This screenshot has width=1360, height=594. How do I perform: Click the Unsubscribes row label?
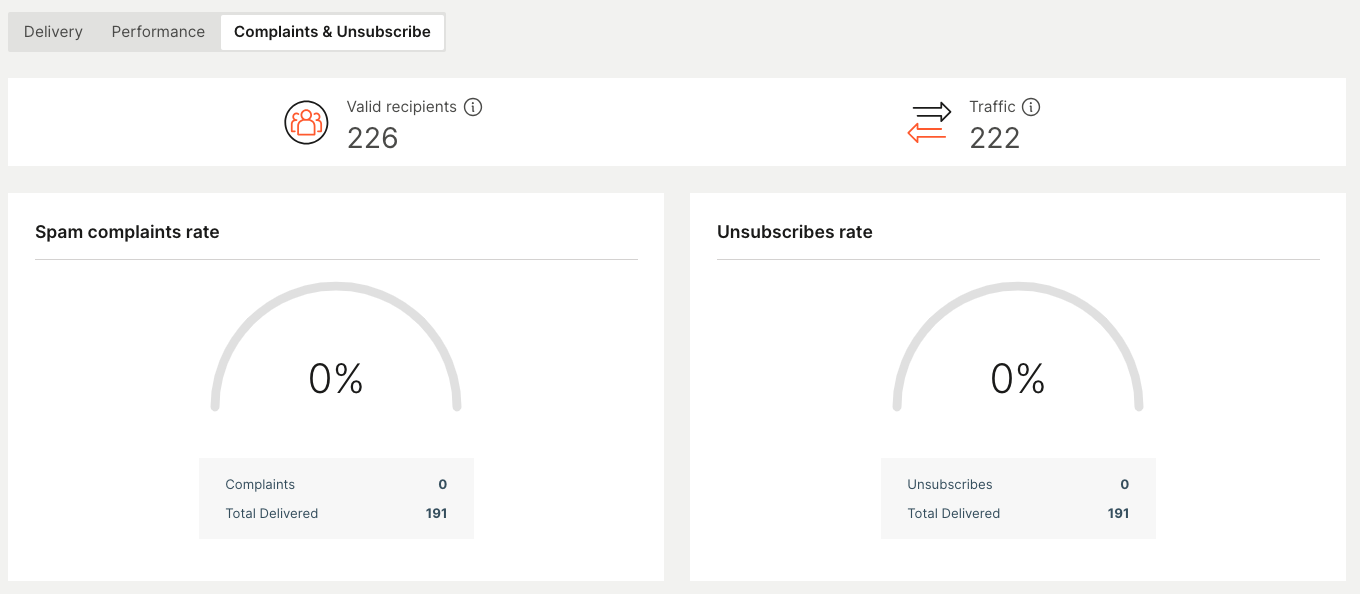pos(950,485)
